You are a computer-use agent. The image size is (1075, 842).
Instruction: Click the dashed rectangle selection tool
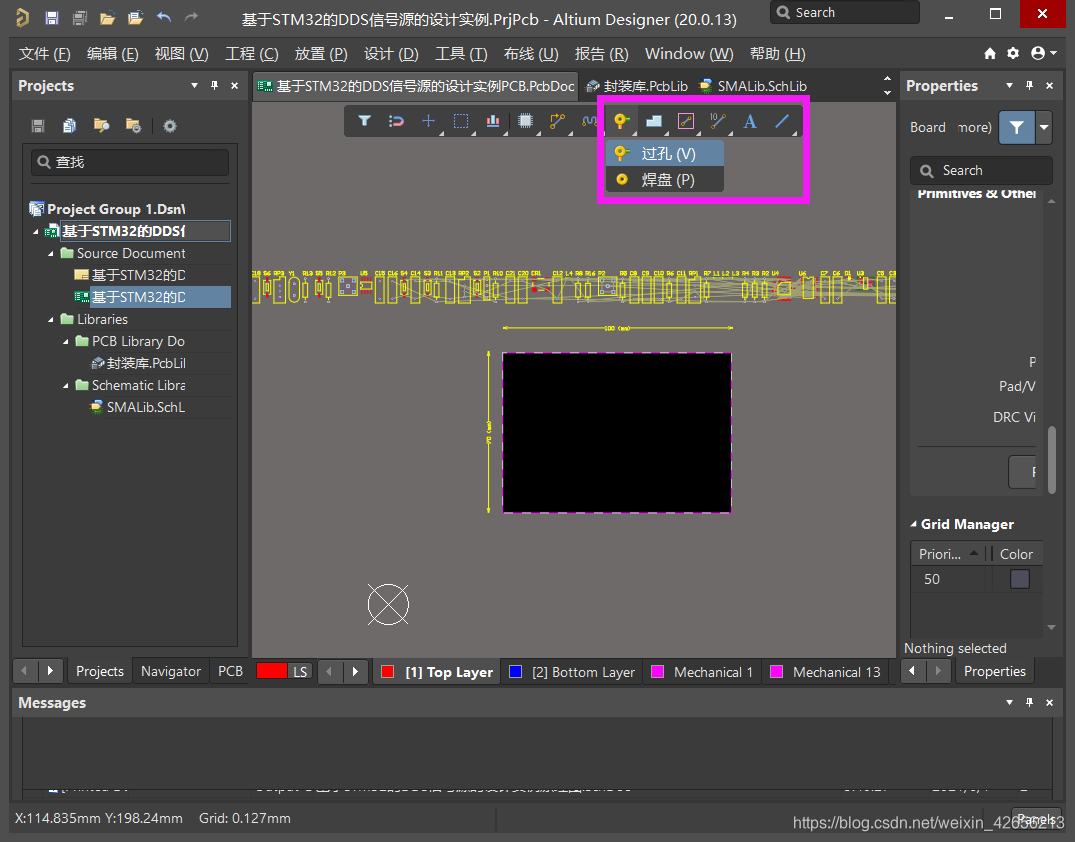click(461, 121)
